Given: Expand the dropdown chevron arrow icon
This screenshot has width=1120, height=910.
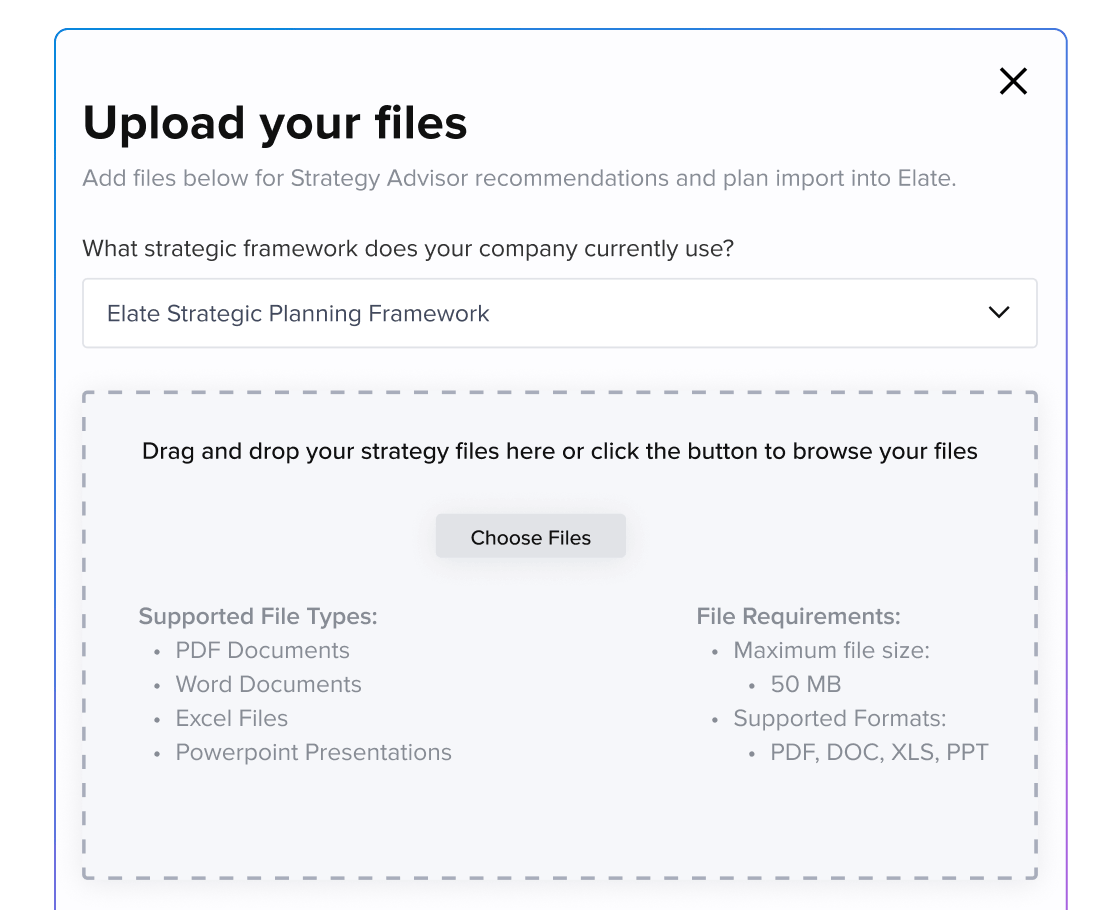Looking at the screenshot, I should tap(999, 312).
